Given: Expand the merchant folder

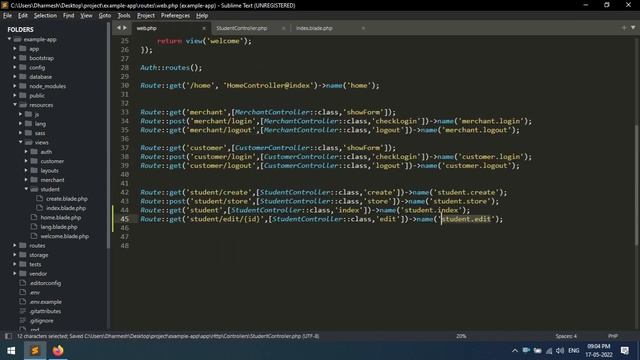Looking at the screenshot, I should click(27, 180).
